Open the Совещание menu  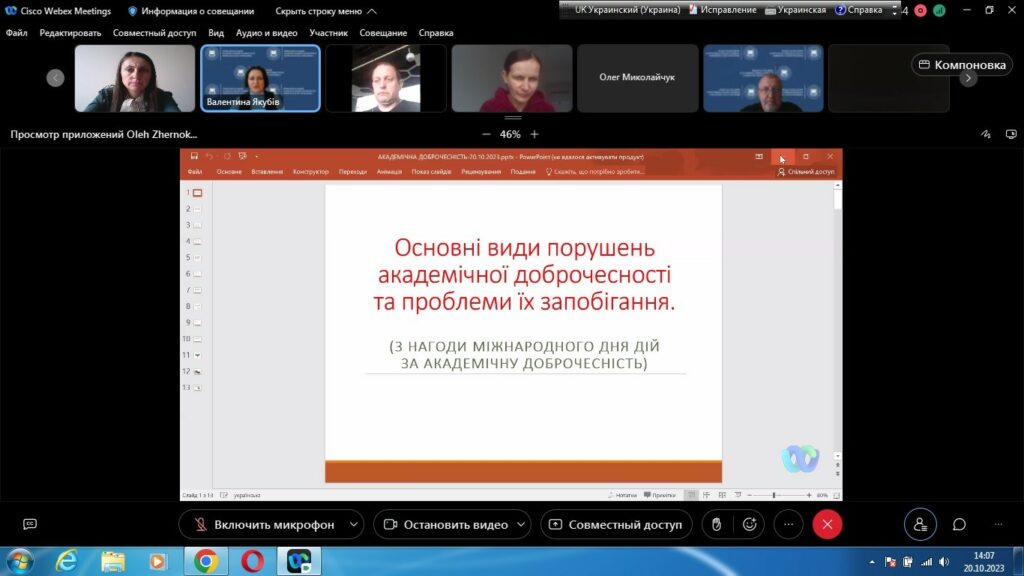click(382, 33)
